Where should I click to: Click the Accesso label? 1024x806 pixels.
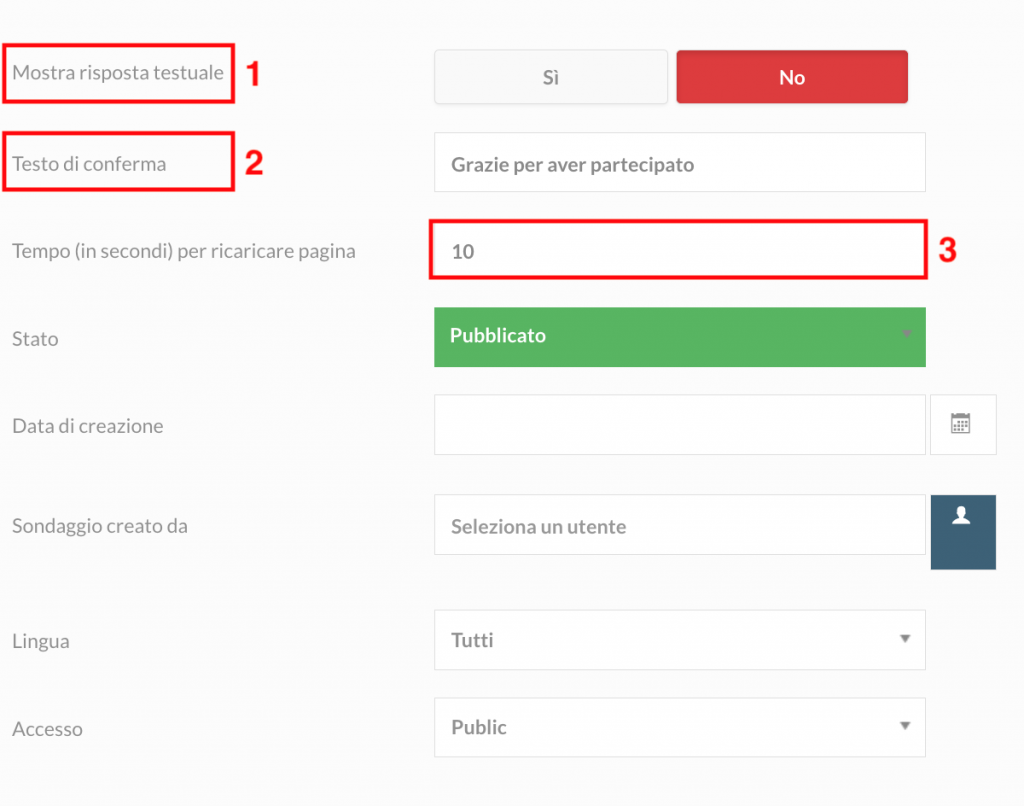click(48, 729)
